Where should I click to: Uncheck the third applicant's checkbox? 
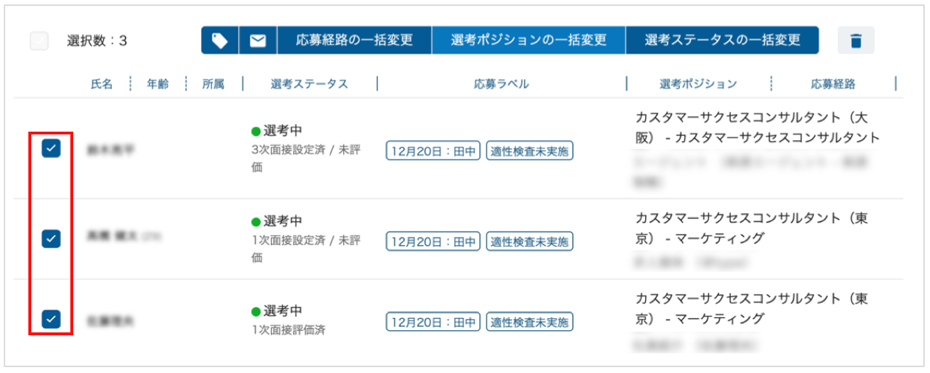tap(51, 319)
